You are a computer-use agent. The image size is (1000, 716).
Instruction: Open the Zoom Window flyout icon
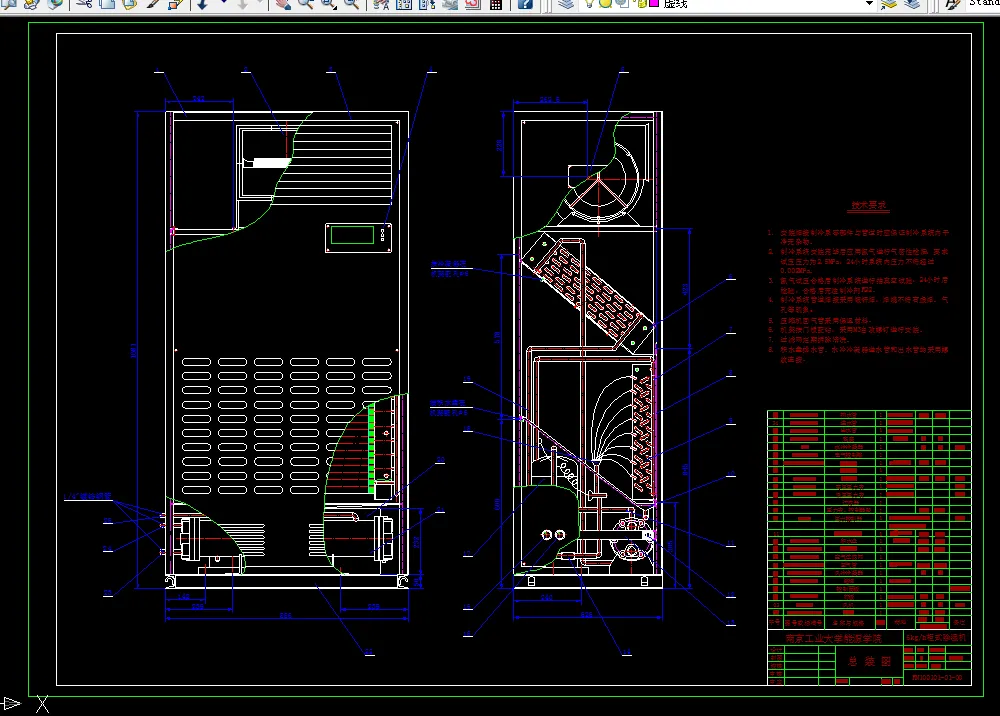coord(329,3)
